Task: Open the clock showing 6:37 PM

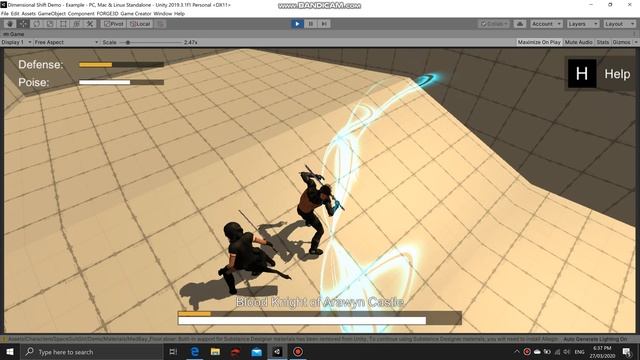Action: [602, 352]
